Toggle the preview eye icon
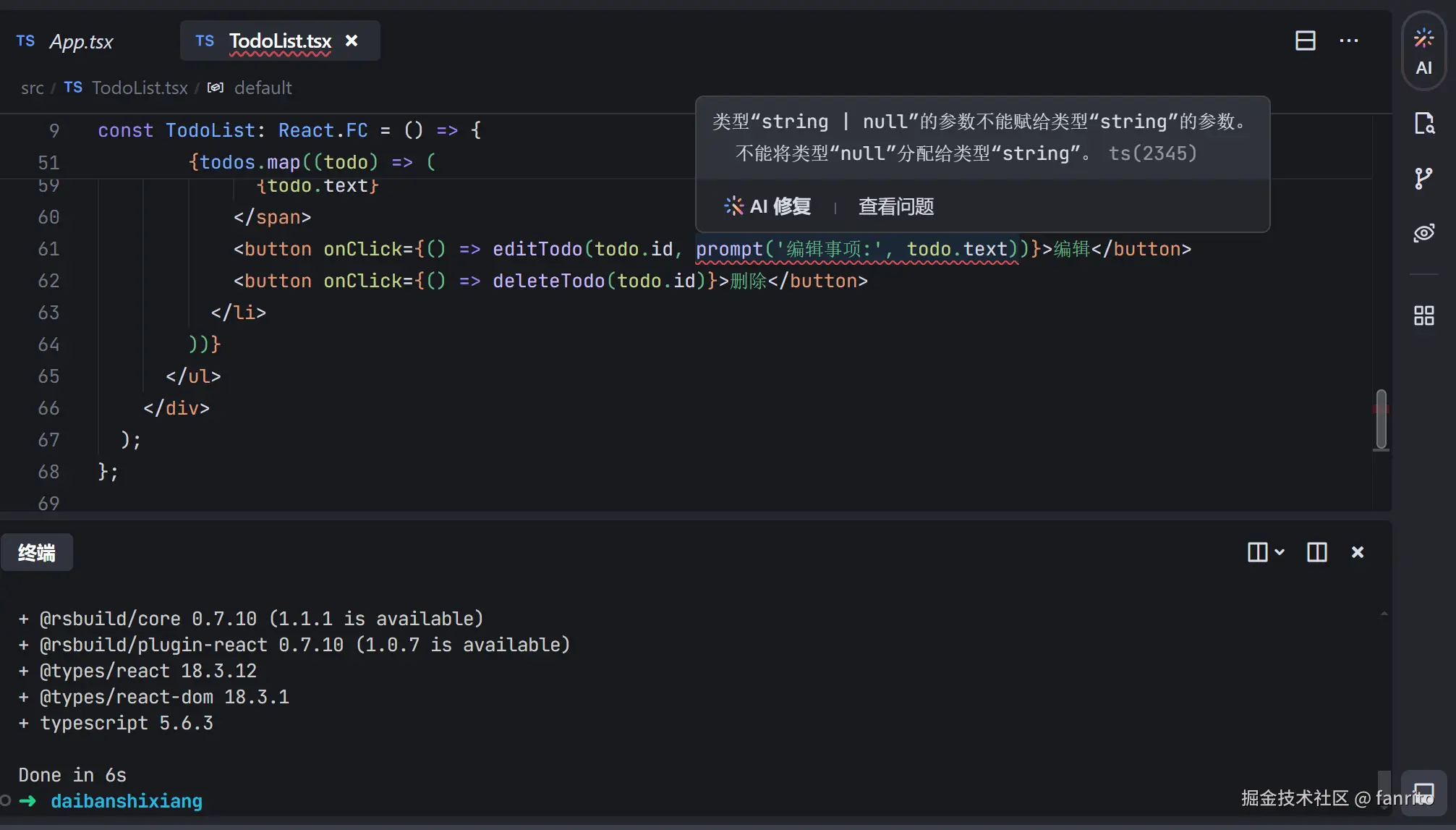1456x830 pixels. click(x=1423, y=233)
